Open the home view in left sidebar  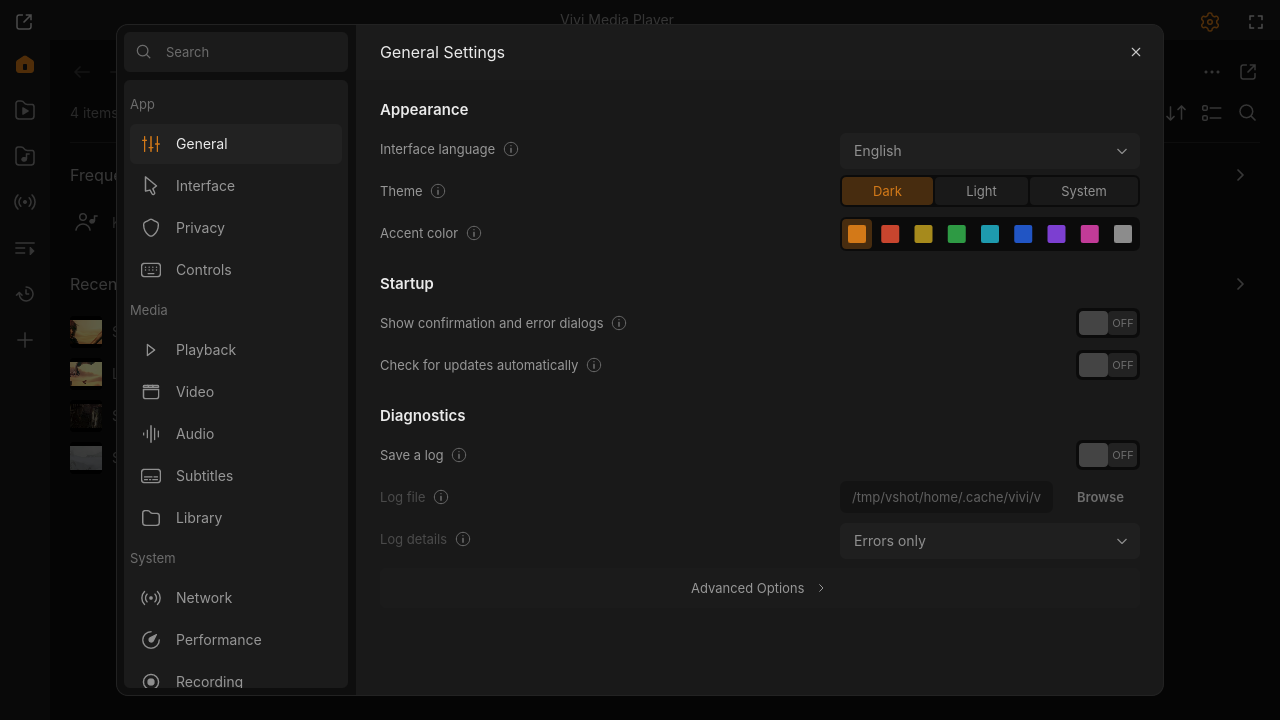click(25, 65)
